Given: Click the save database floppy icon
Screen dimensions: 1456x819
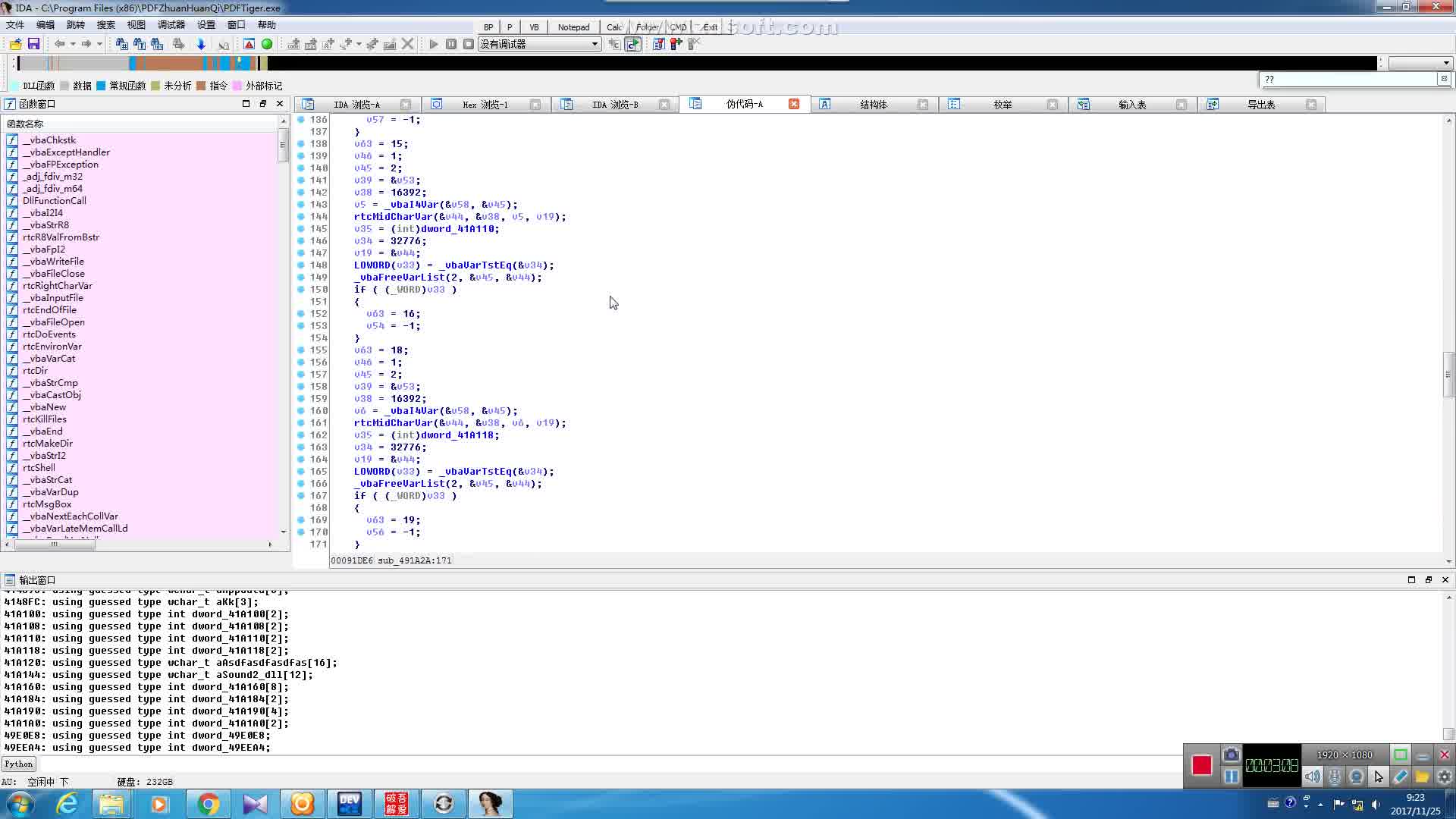Looking at the screenshot, I should pyautogui.click(x=33, y=44).
